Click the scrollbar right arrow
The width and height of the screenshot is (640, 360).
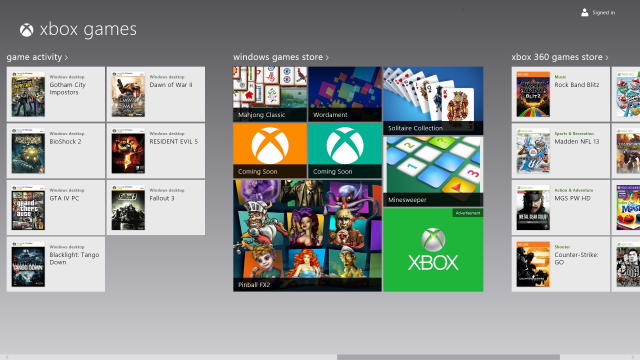click(633, 357)
